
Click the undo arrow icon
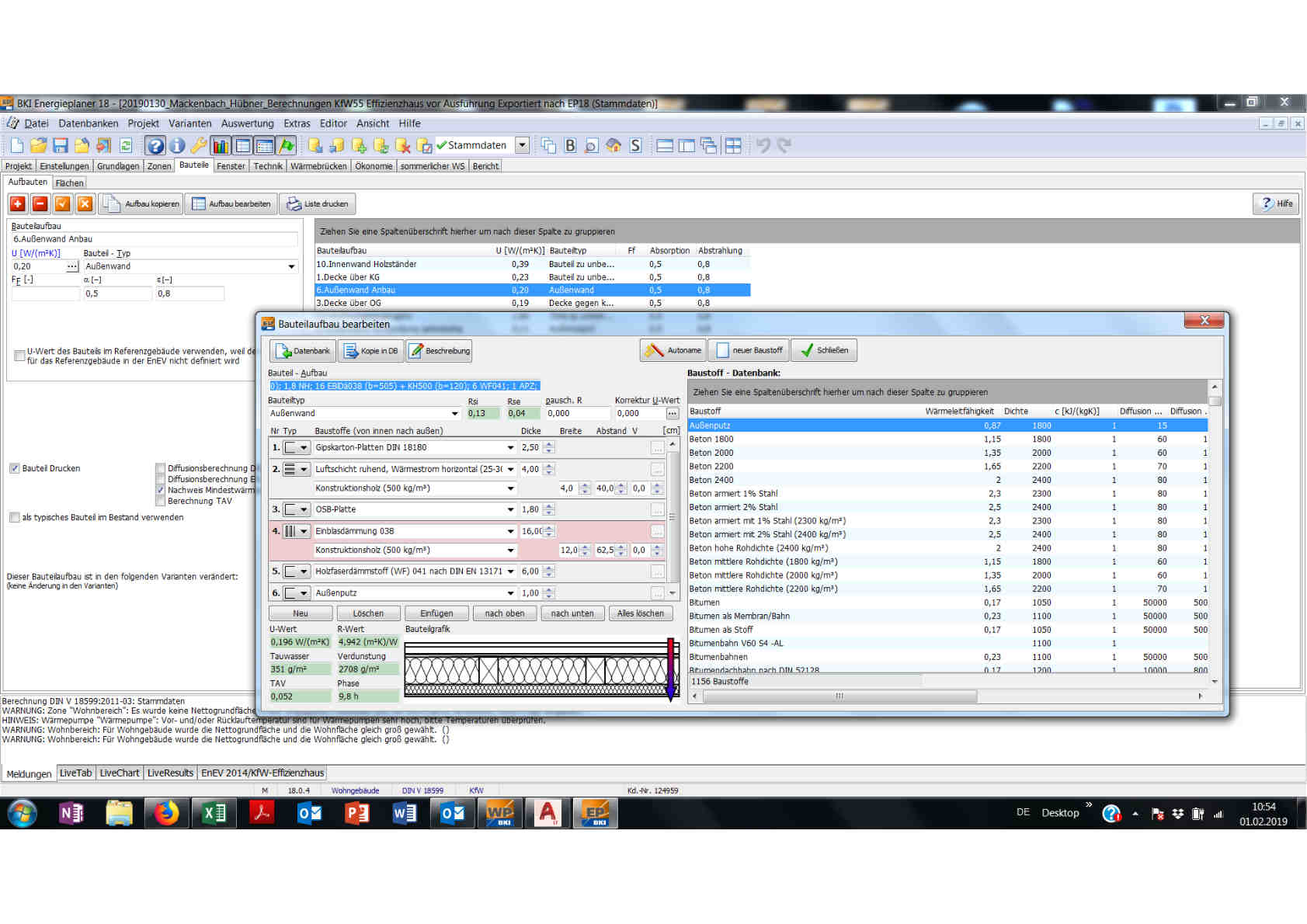click(x=763, y=145)
